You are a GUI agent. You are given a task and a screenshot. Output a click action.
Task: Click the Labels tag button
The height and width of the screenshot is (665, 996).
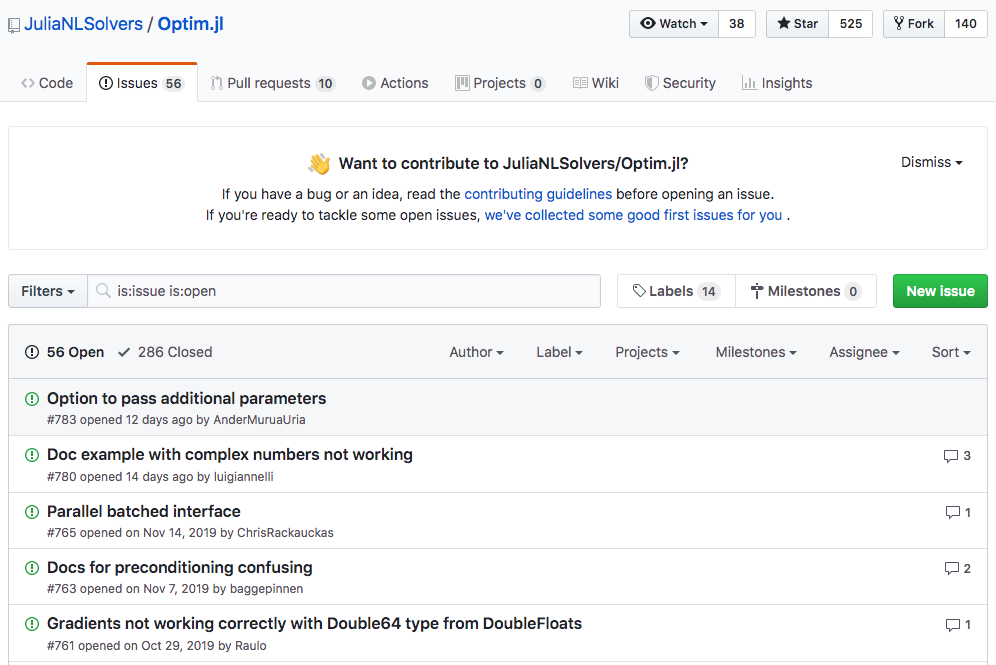(x=676, y=291)
